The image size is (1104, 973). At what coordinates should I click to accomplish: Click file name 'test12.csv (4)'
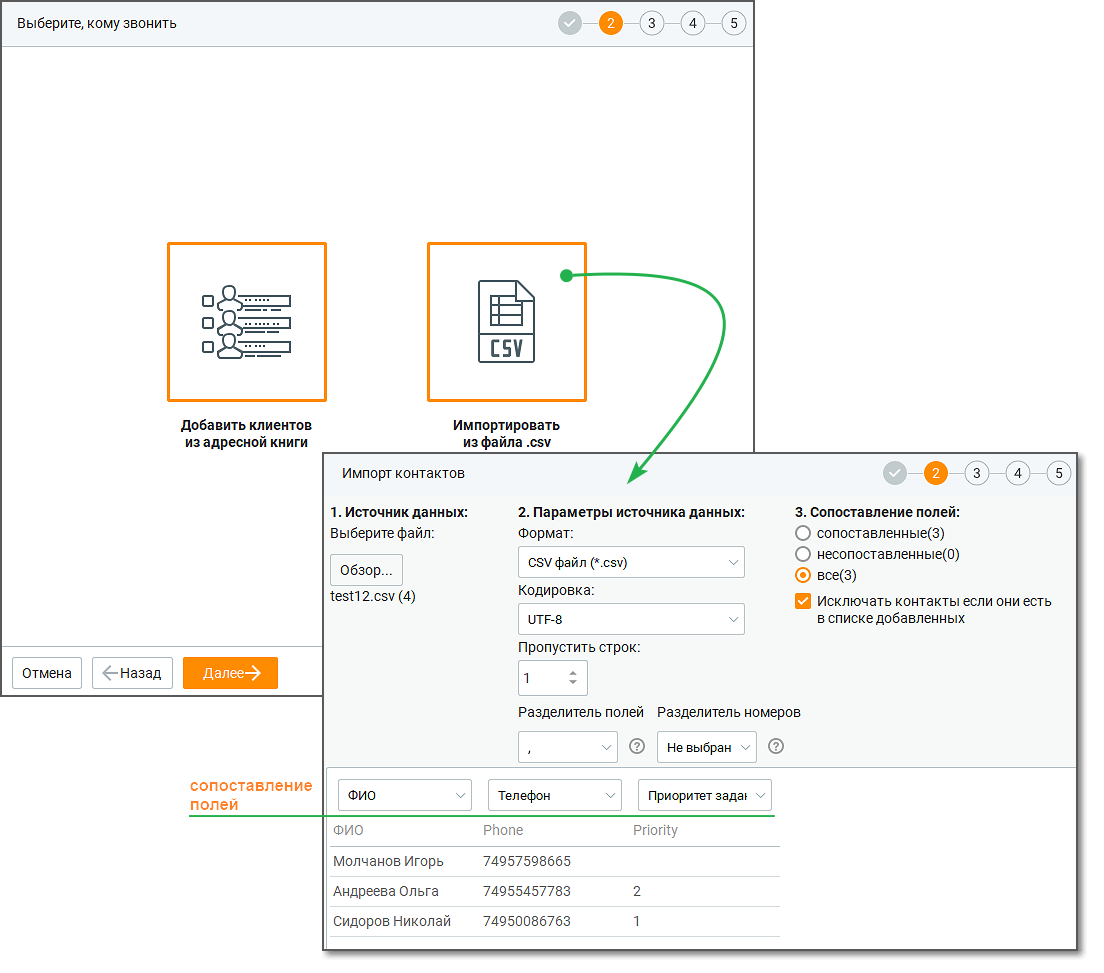(x=372, y=596)
